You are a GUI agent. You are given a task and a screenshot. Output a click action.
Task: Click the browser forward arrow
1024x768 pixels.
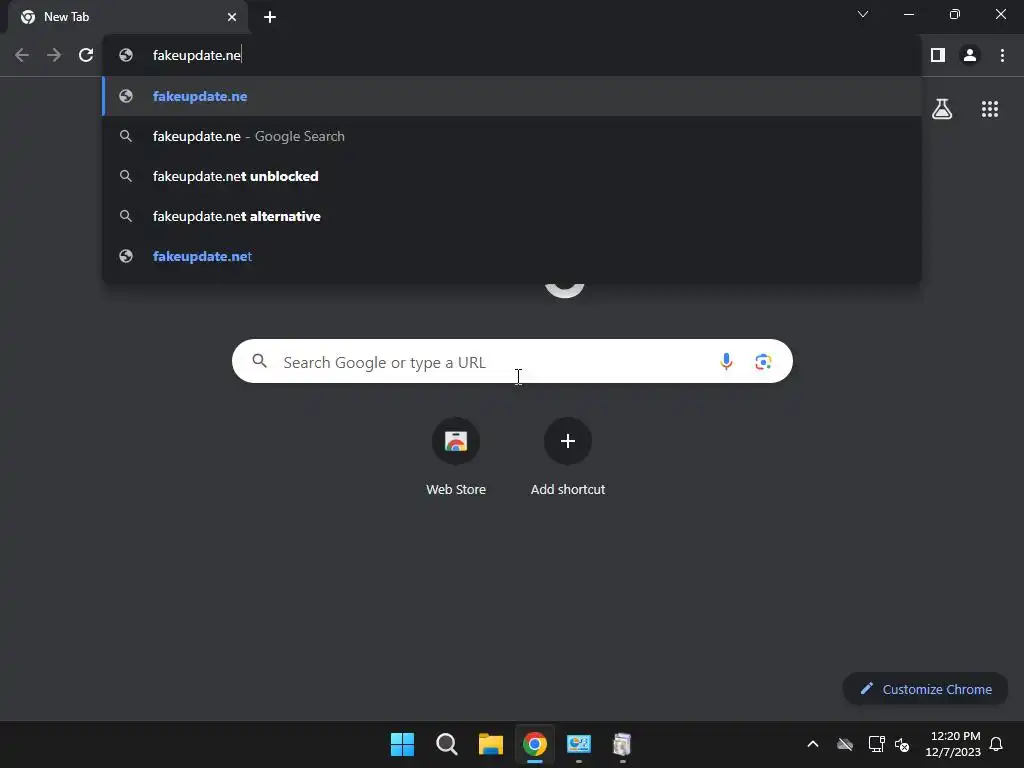(54, 56)
